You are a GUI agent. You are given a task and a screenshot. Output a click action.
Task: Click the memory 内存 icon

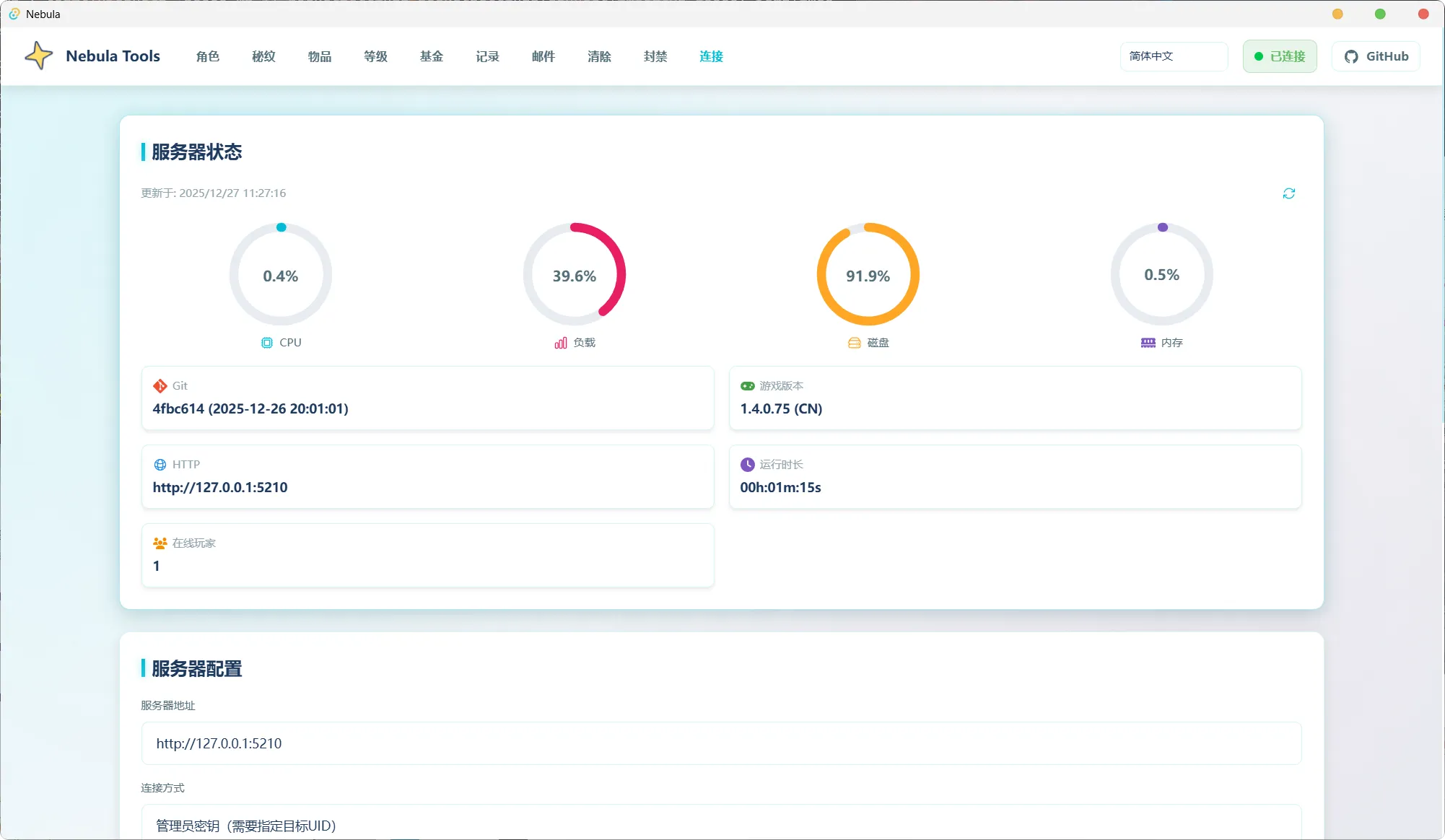click(1148, 343)
